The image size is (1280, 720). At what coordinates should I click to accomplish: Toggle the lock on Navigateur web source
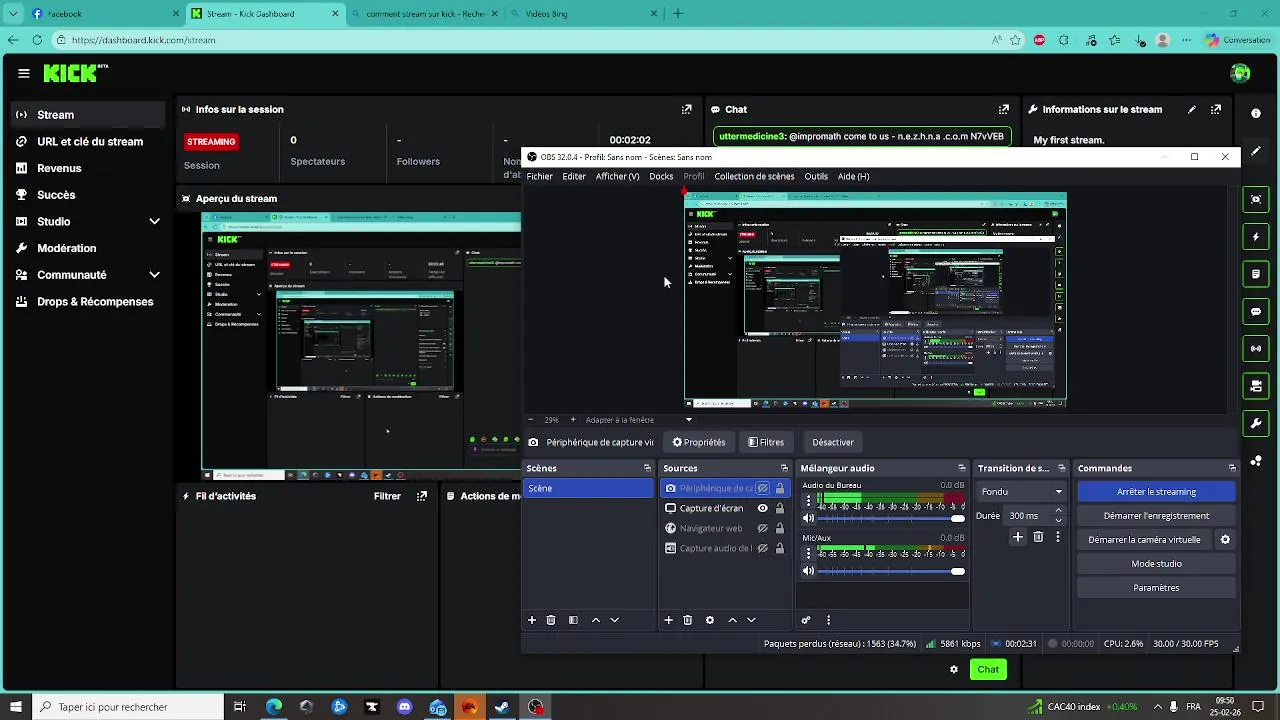pyautogui.click(x=780, y=528)
